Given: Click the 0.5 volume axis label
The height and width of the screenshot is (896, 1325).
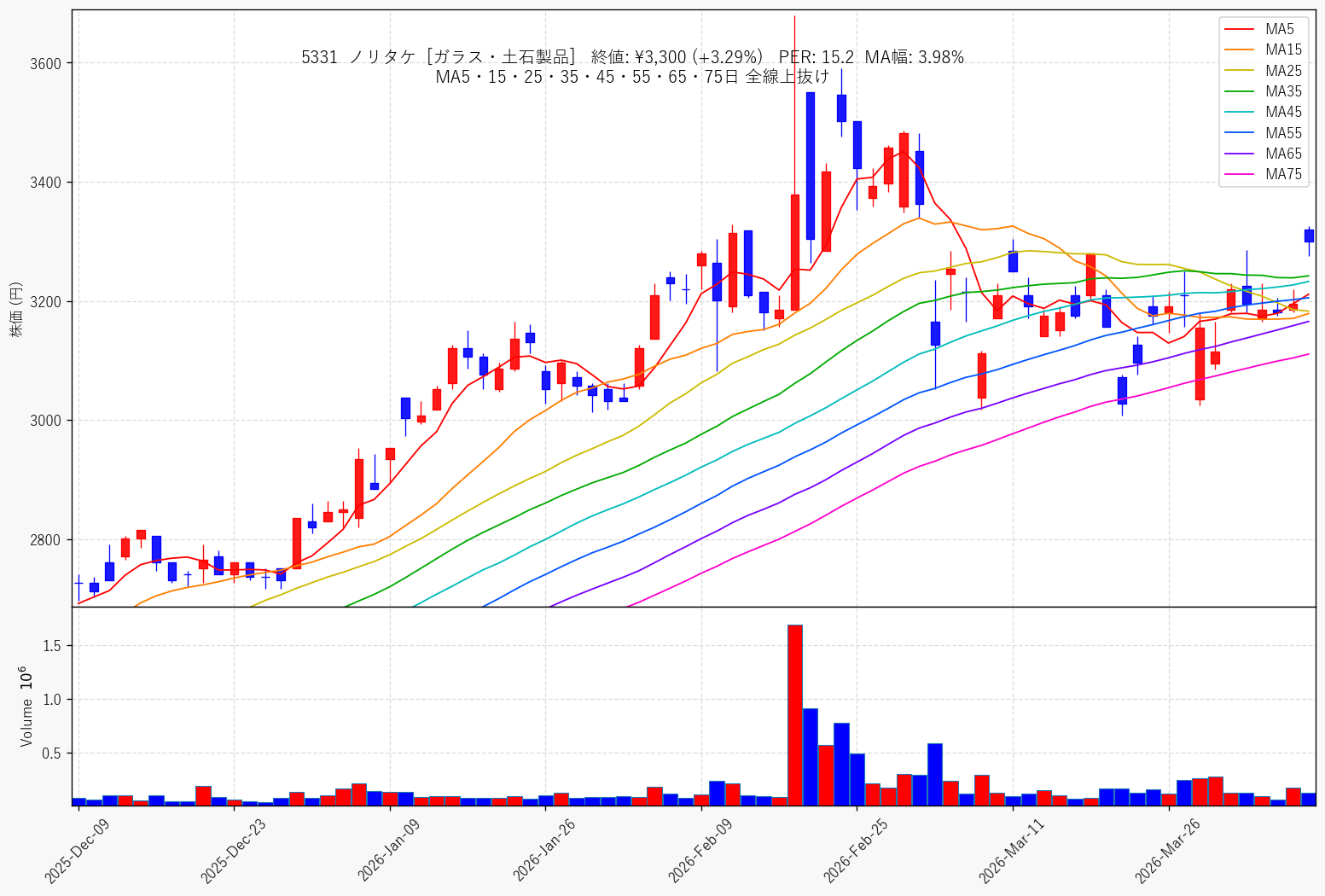Looking at the screenshot, I should coord(52,753).
